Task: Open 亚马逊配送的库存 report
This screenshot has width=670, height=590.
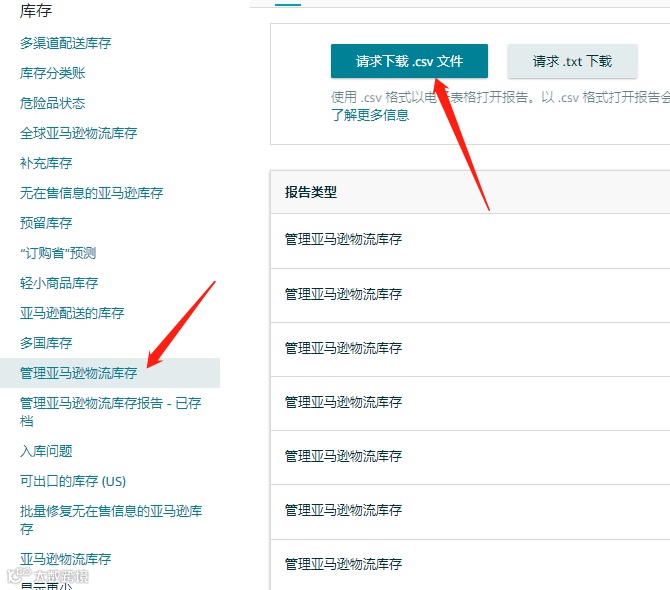Action: (72, 313)
